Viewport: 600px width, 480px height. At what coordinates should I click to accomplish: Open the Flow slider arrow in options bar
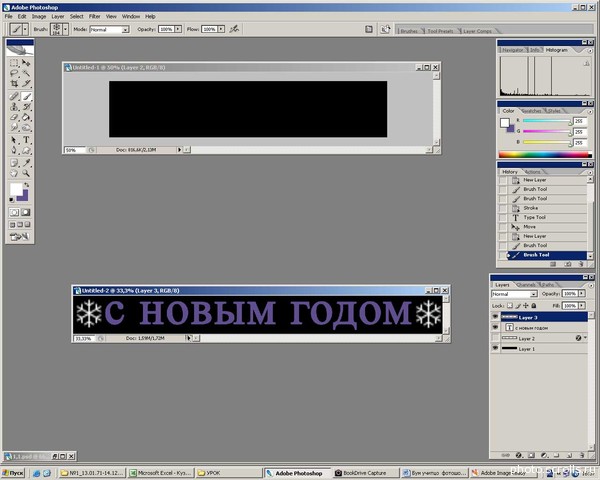tap(221, 29)
